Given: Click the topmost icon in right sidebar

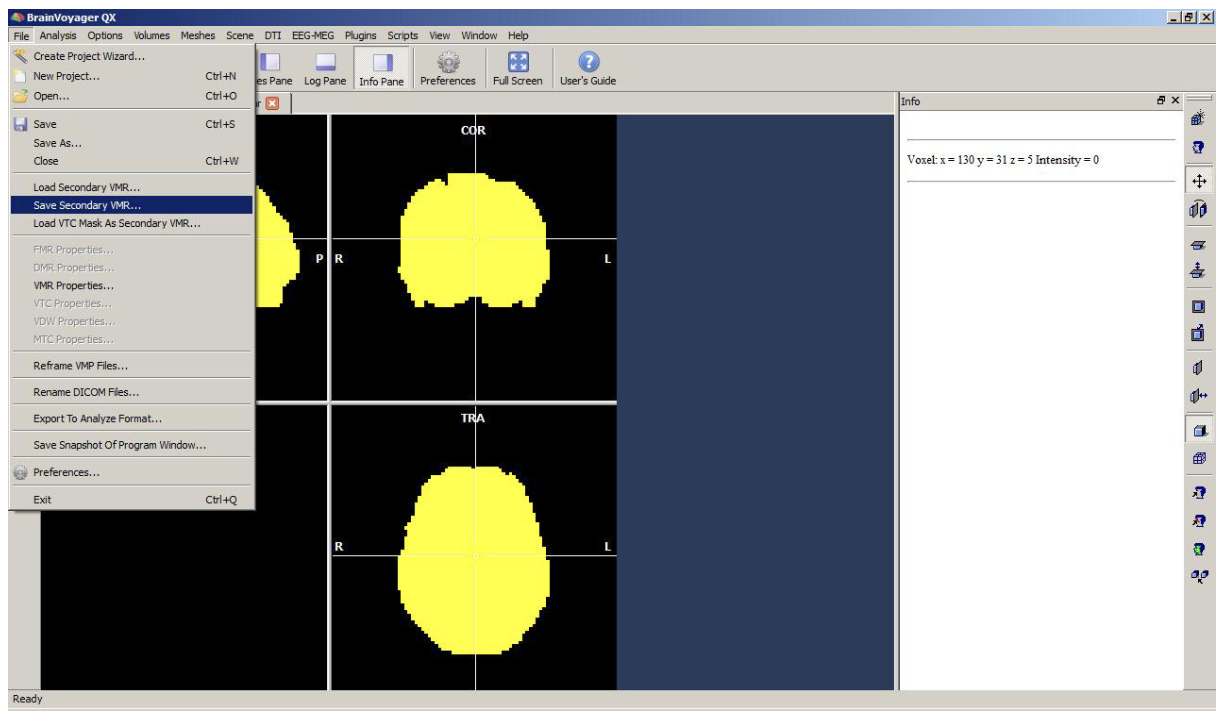Looking at the screenshot, I should click(x=1198, y=119).
